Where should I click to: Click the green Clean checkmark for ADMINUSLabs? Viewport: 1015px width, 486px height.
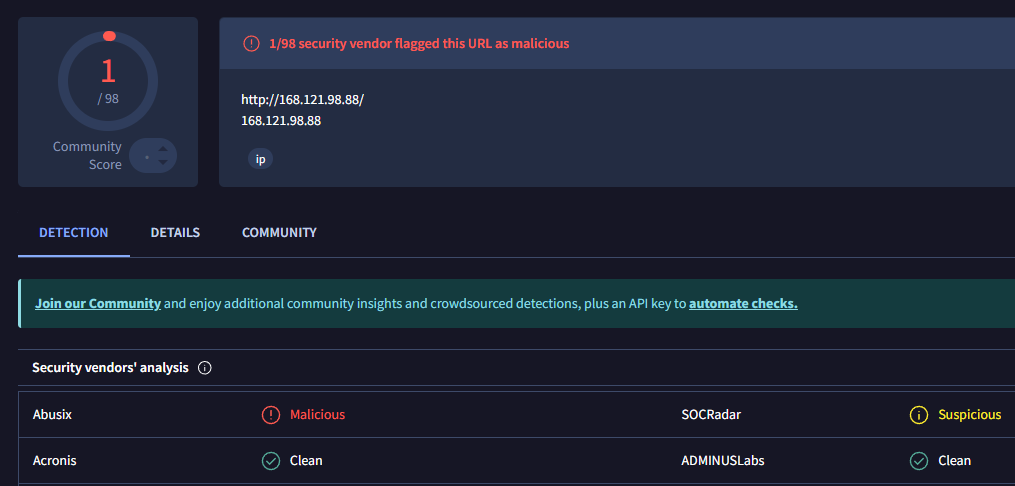coord(918,461)
